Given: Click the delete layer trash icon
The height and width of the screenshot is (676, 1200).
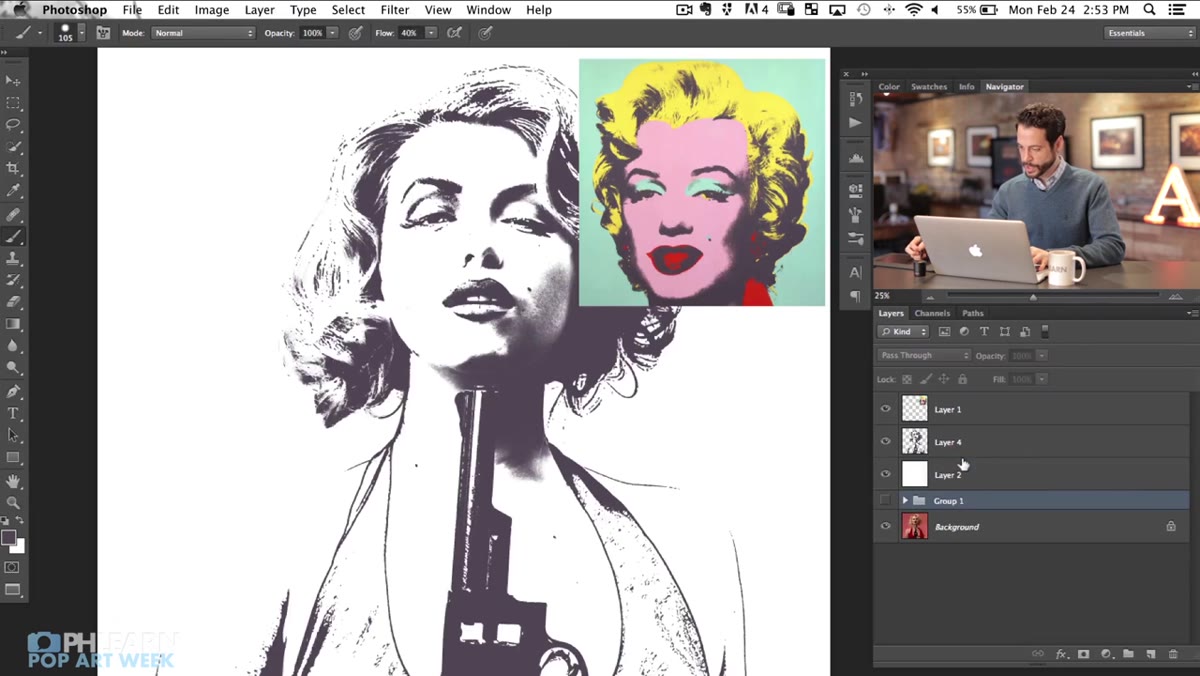Looking at the screenshot, I should click(1173, 654).
